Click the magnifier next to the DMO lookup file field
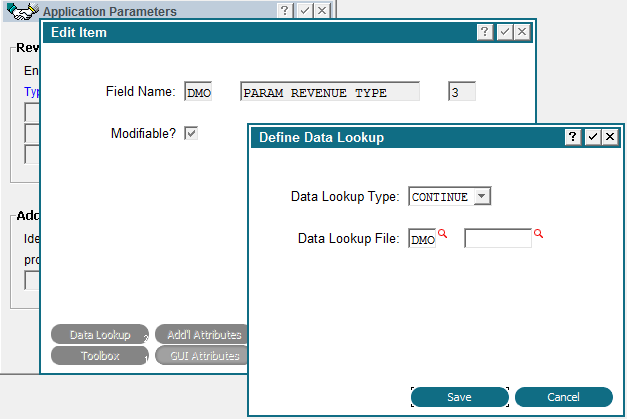The height and width of the screenshot is (419, 627). point(442,233)
